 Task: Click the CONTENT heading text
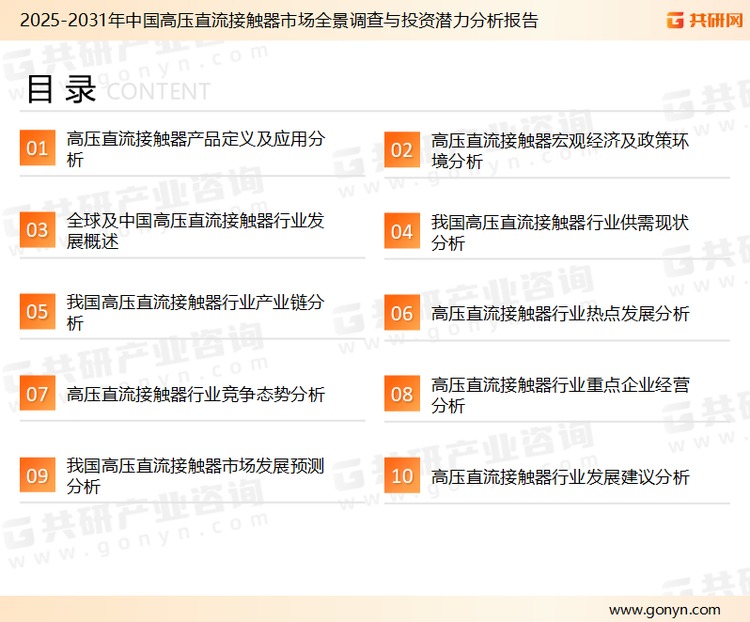pos(158,91)
